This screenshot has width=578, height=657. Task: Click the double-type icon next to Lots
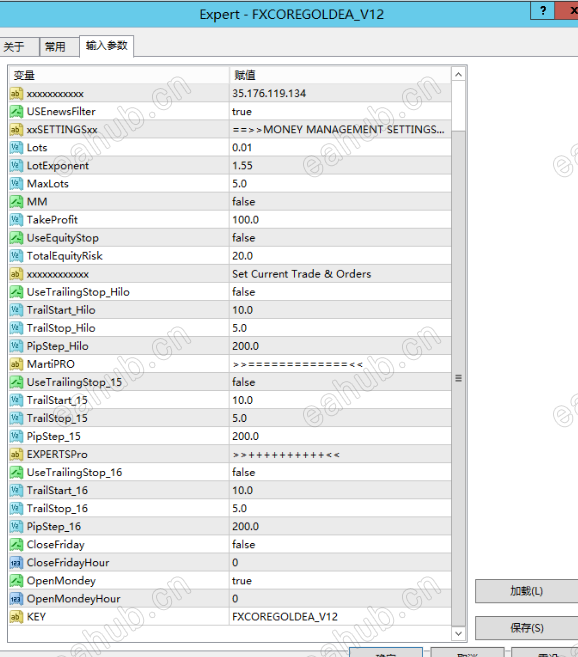[x=16, y=147]
